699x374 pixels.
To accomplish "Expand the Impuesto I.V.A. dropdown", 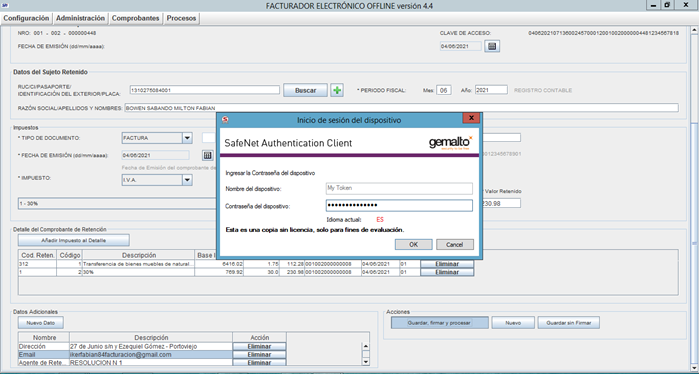I will [187, 180].
